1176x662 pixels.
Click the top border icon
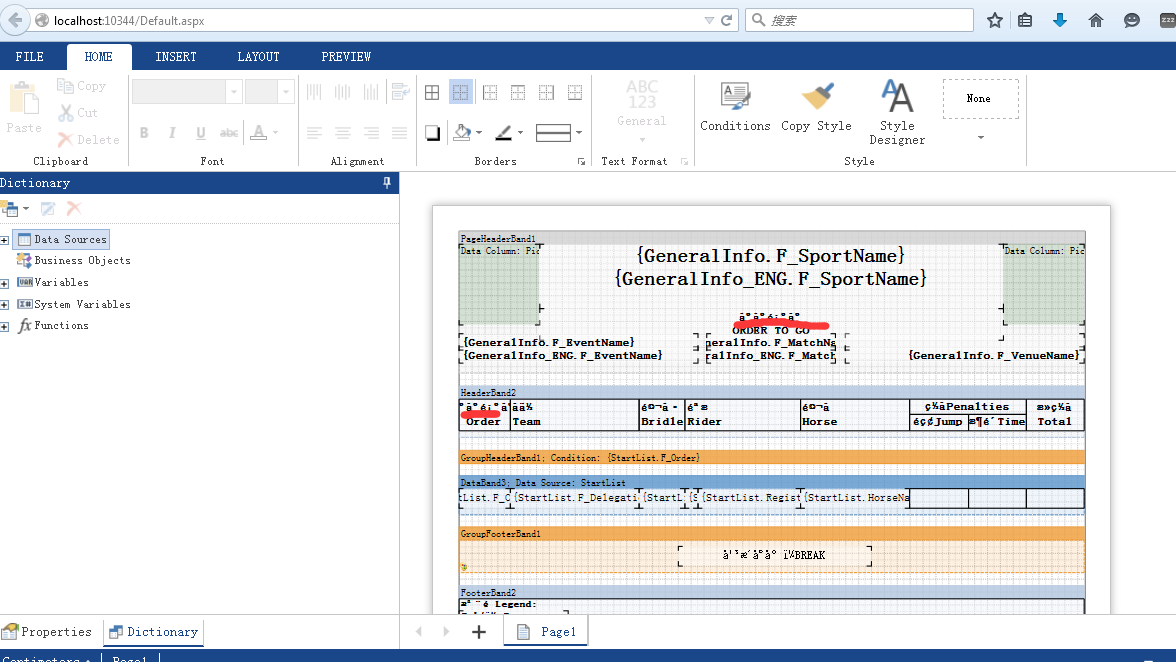(518, 92)
